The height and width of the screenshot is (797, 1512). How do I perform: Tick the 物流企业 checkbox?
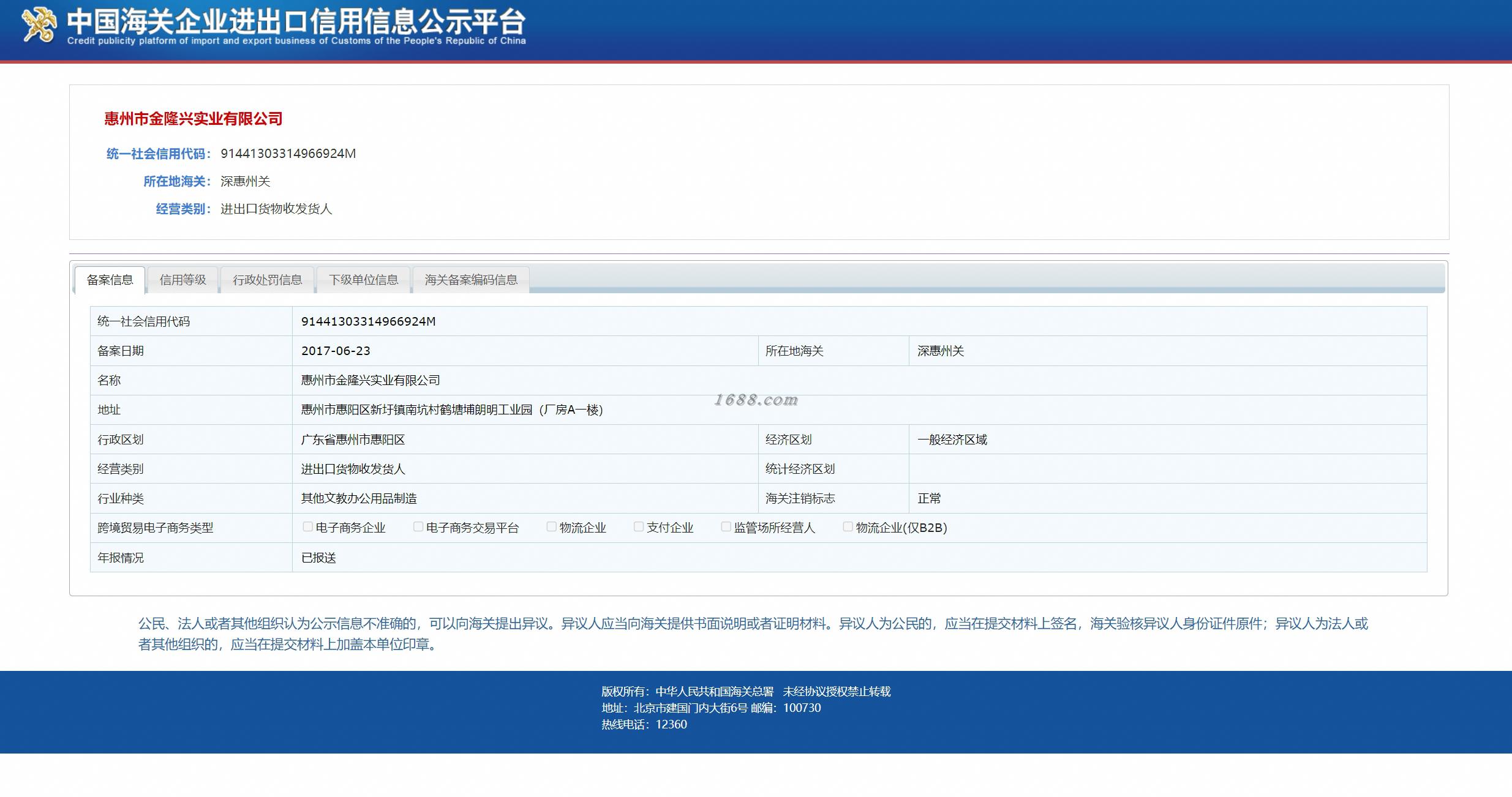551,526
